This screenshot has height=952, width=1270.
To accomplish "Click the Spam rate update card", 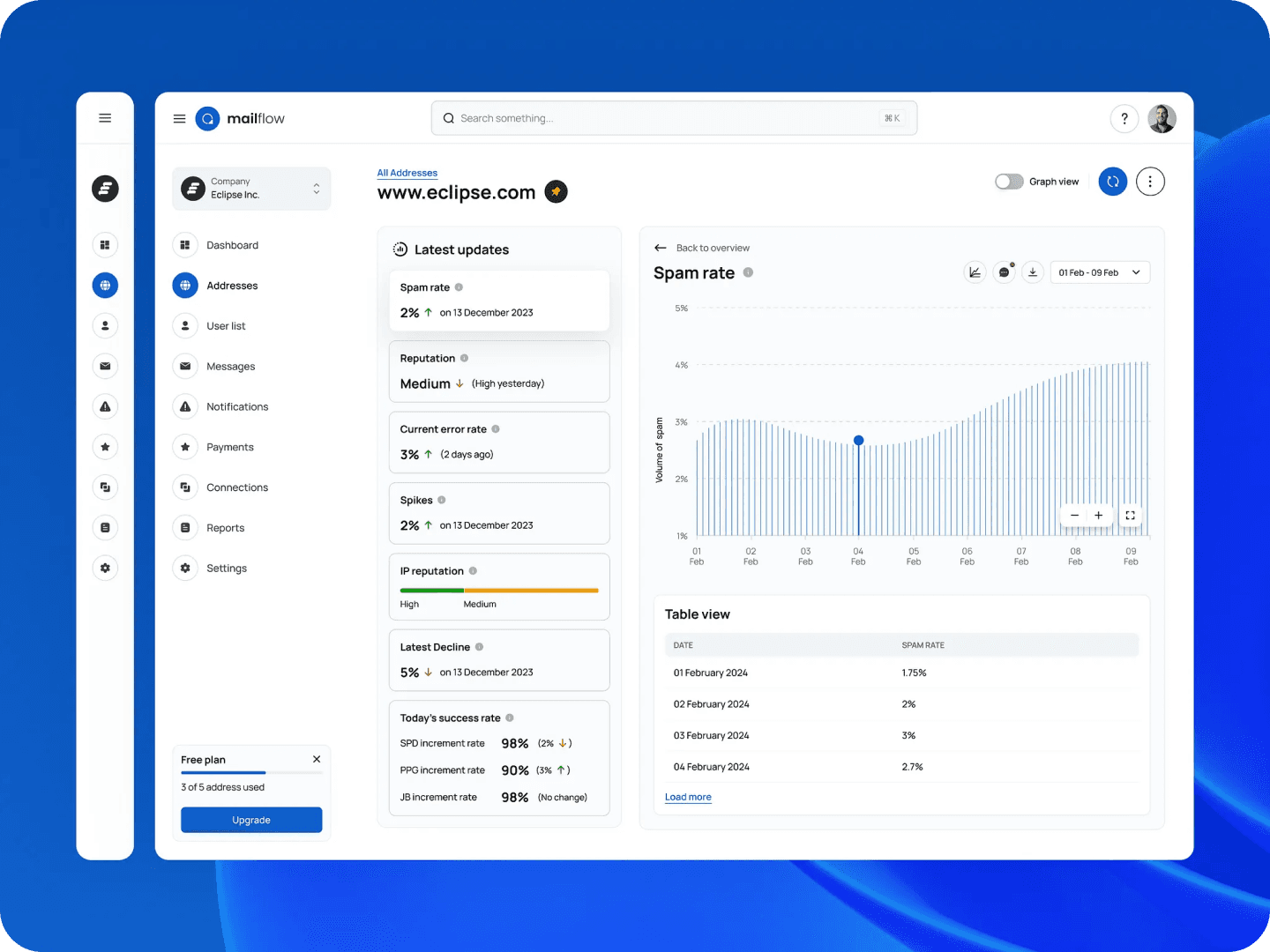I will point(499,301).
